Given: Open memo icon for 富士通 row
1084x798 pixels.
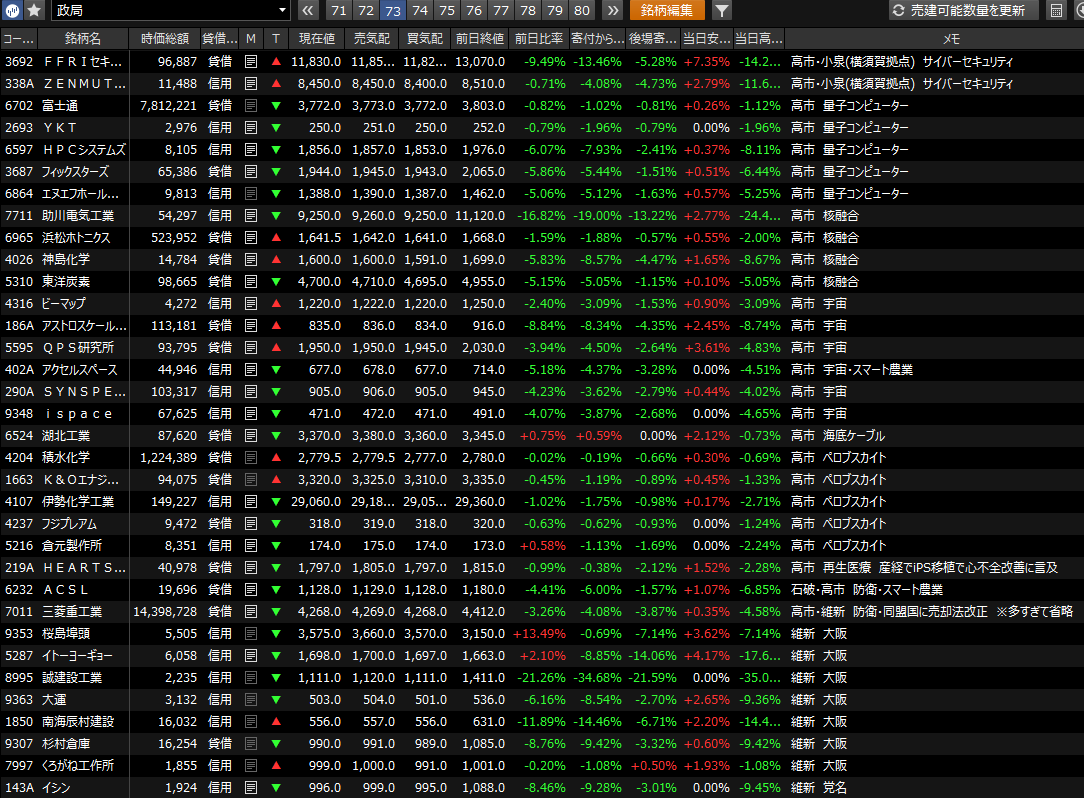Looking at the screenshot, I should 251,105.
